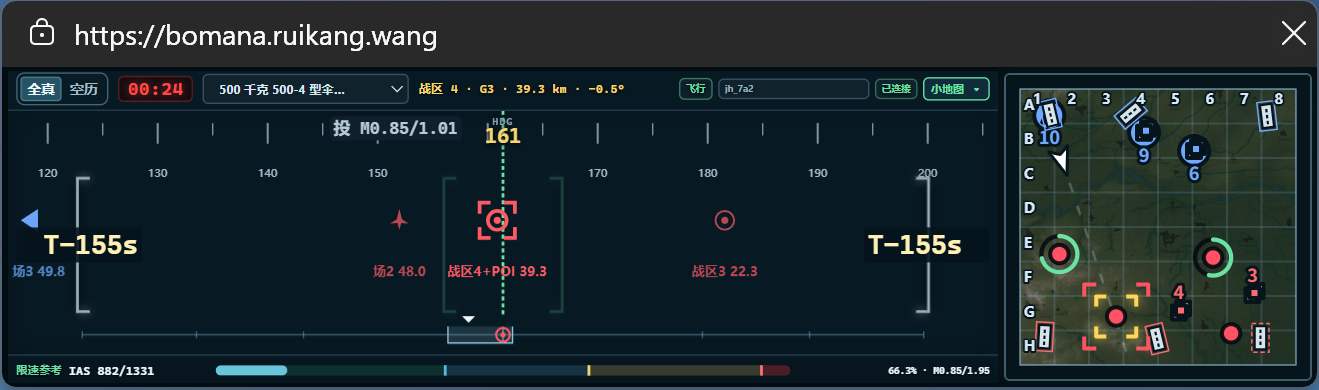Select the 空历 mode option

(84, 89)
